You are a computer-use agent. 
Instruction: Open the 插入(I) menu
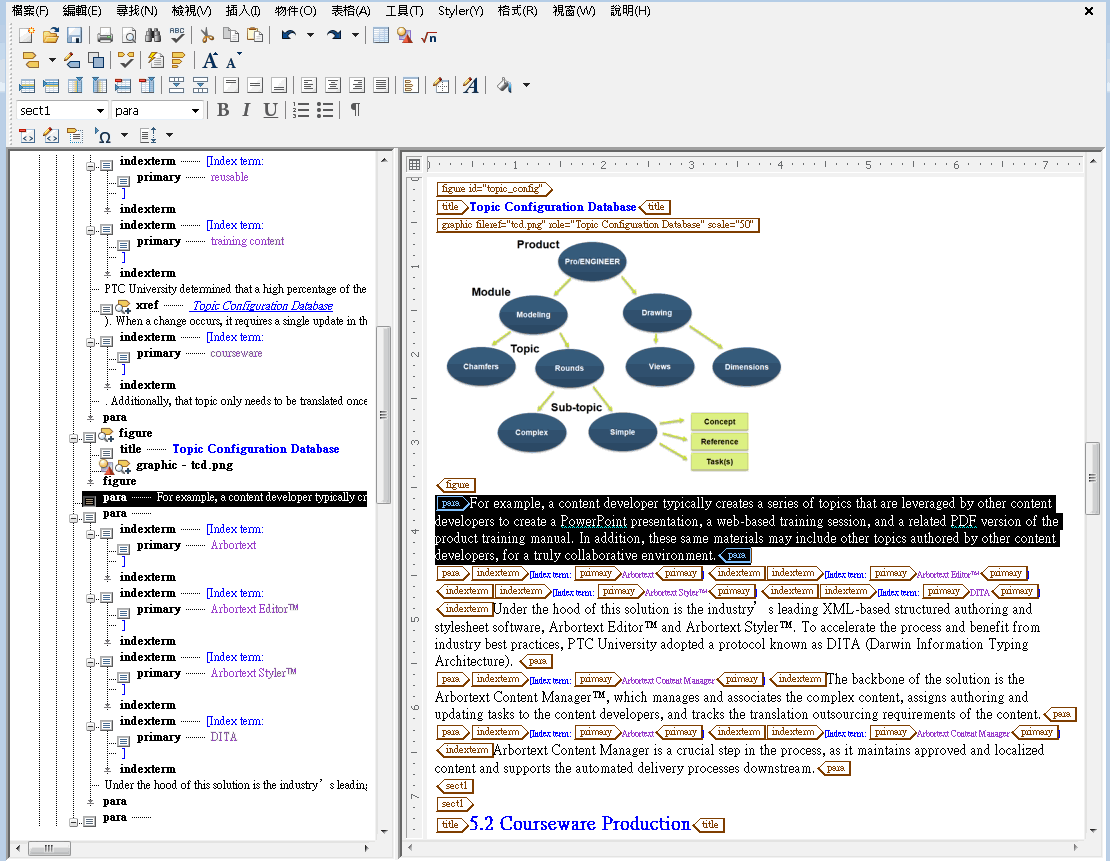pyautogui.click(x=243, y=11)
